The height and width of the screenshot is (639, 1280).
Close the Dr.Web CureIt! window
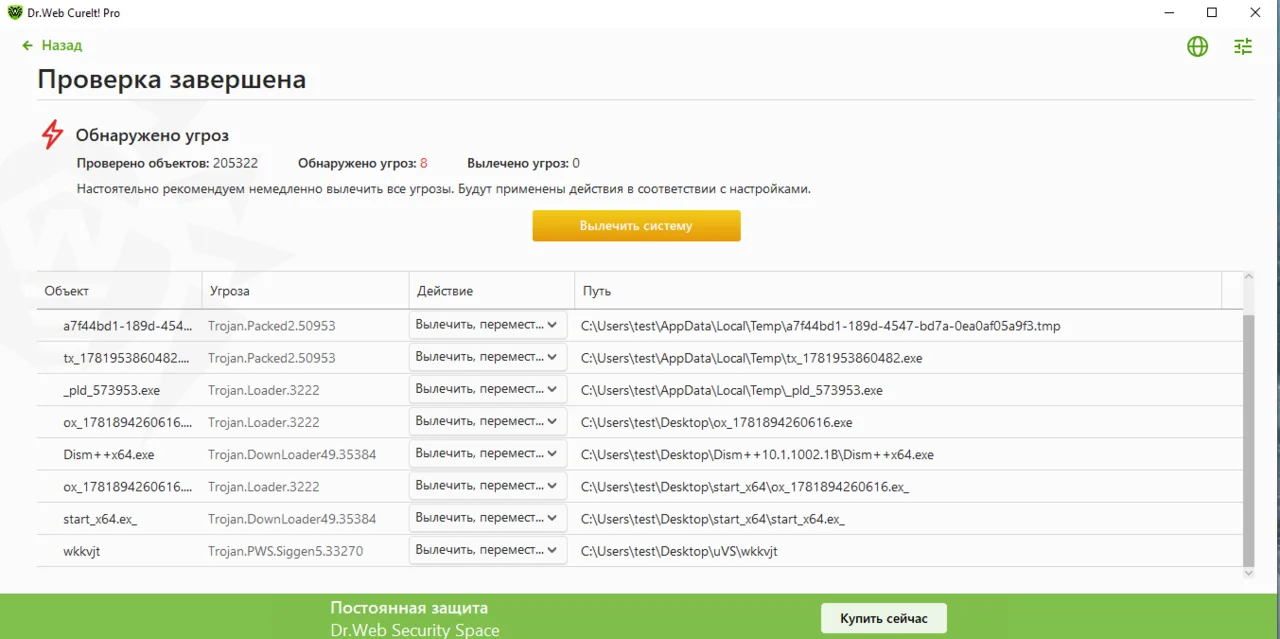1256,13
